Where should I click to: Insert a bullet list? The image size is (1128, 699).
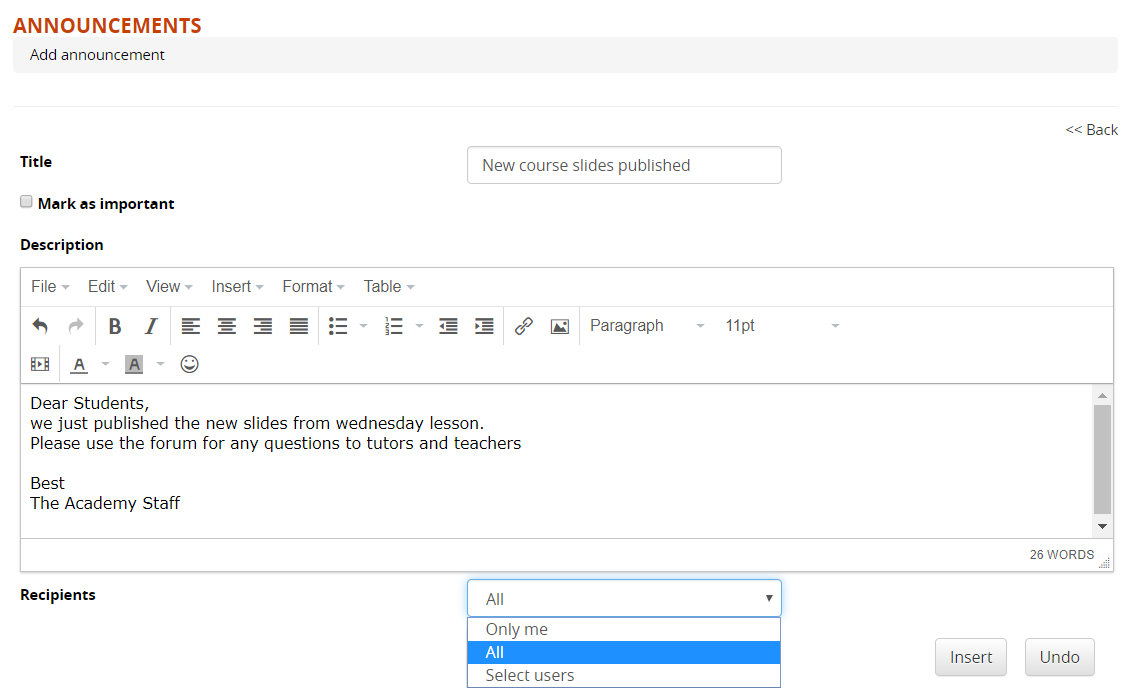pyautogui.click(x=338, y=326)
